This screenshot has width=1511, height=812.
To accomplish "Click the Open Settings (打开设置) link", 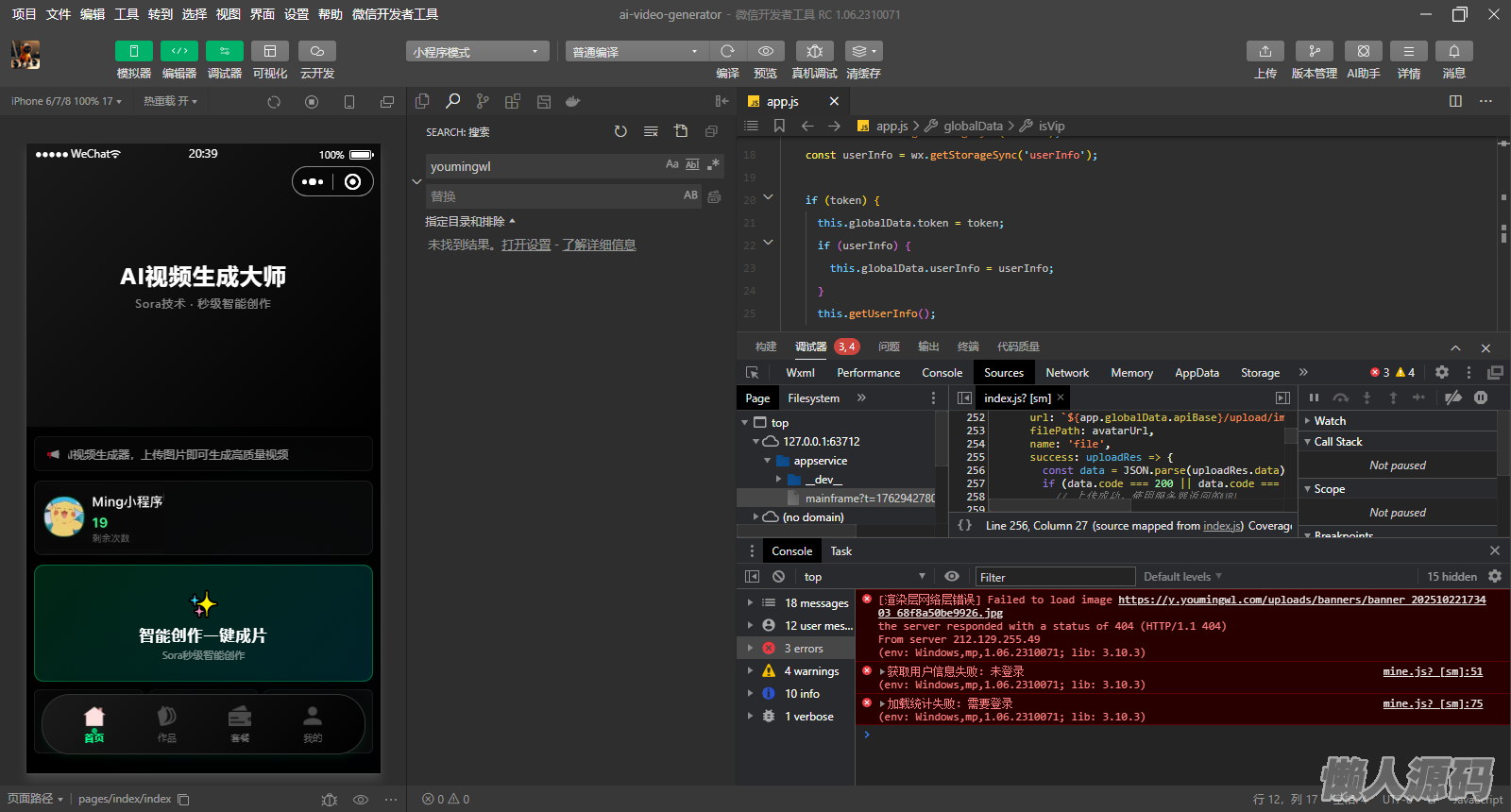I will click(x=526, y=245).
